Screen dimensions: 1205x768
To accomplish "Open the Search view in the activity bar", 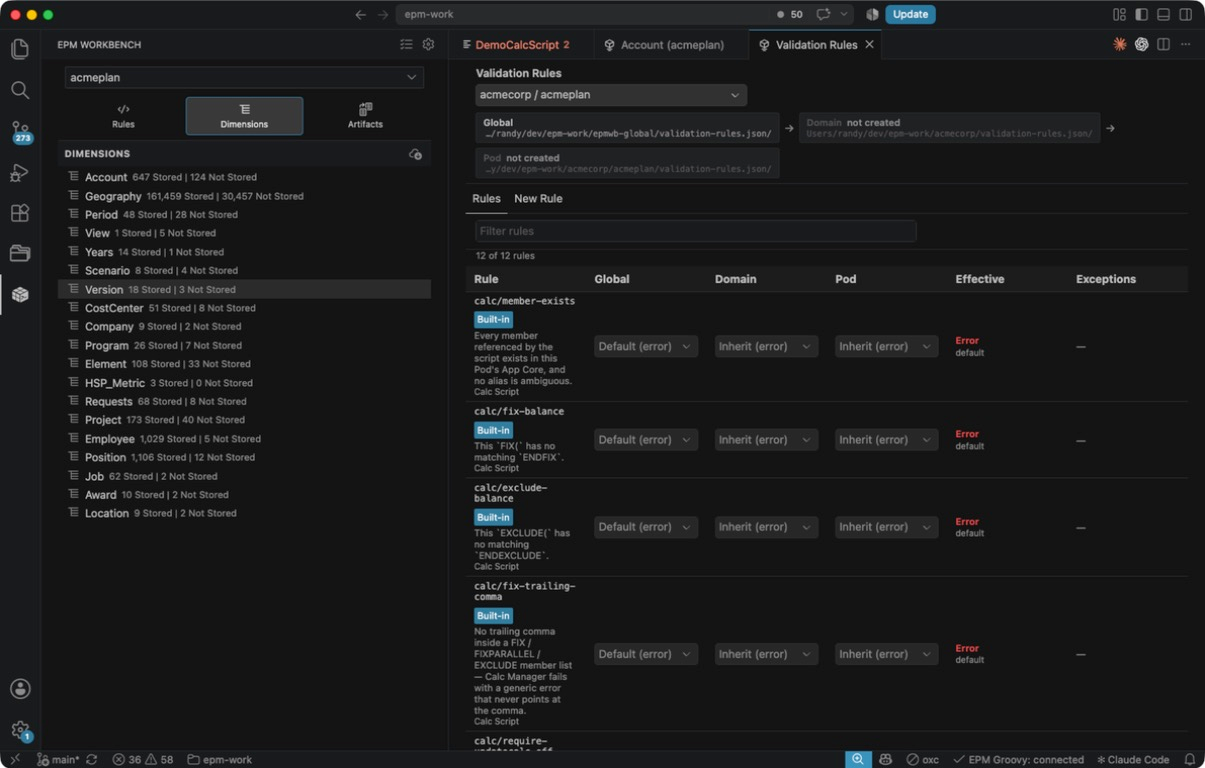I will 20,90.
